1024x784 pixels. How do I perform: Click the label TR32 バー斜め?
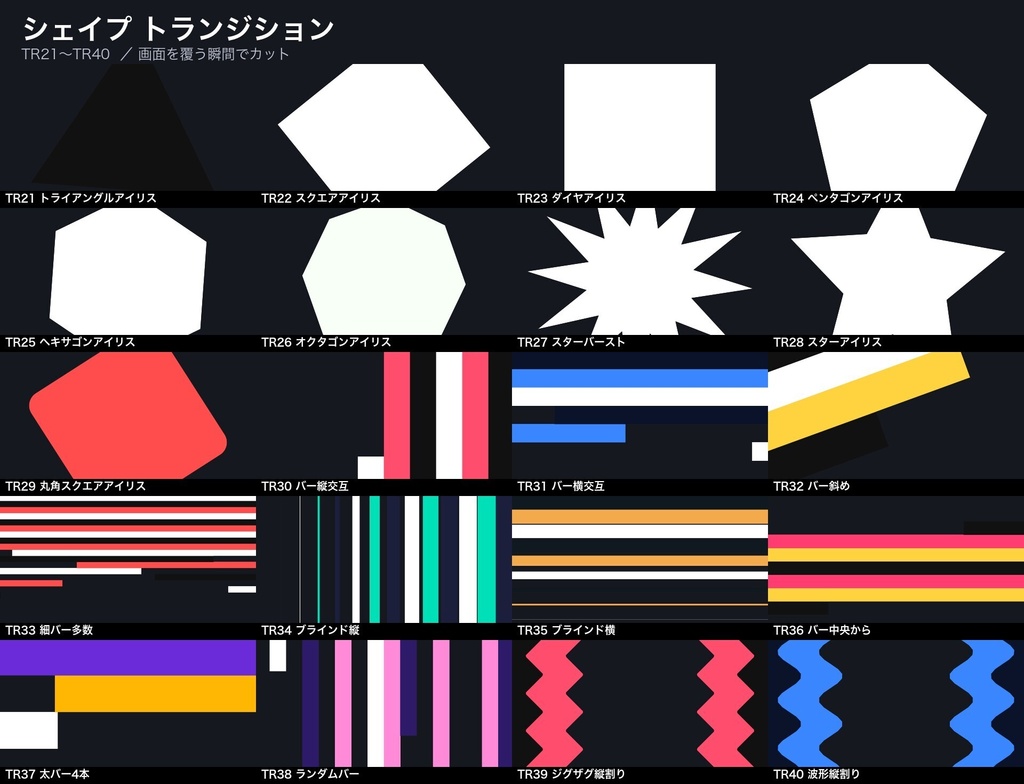pos(812,486)
